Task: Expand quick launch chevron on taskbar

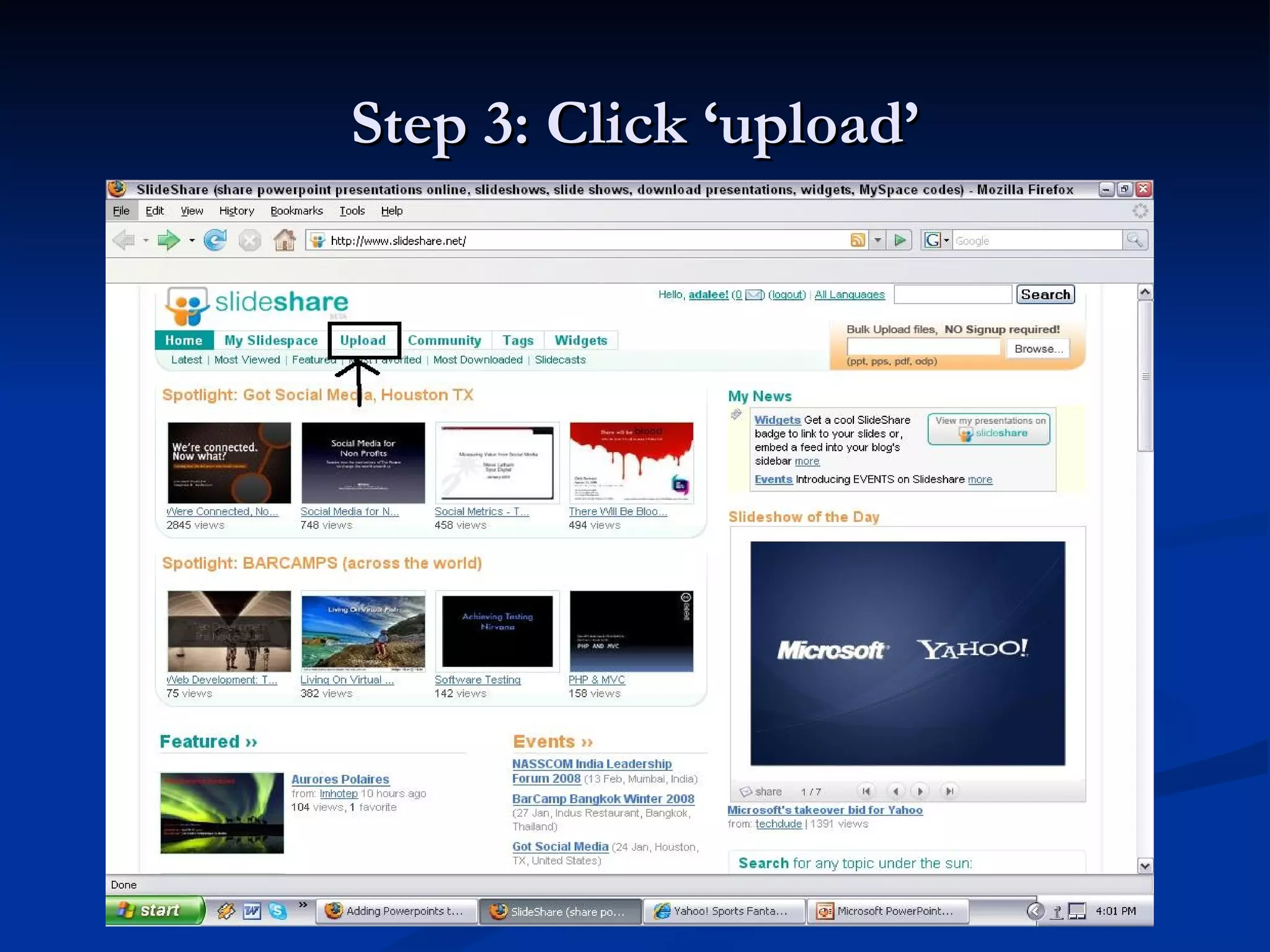Action: point(303,906)
